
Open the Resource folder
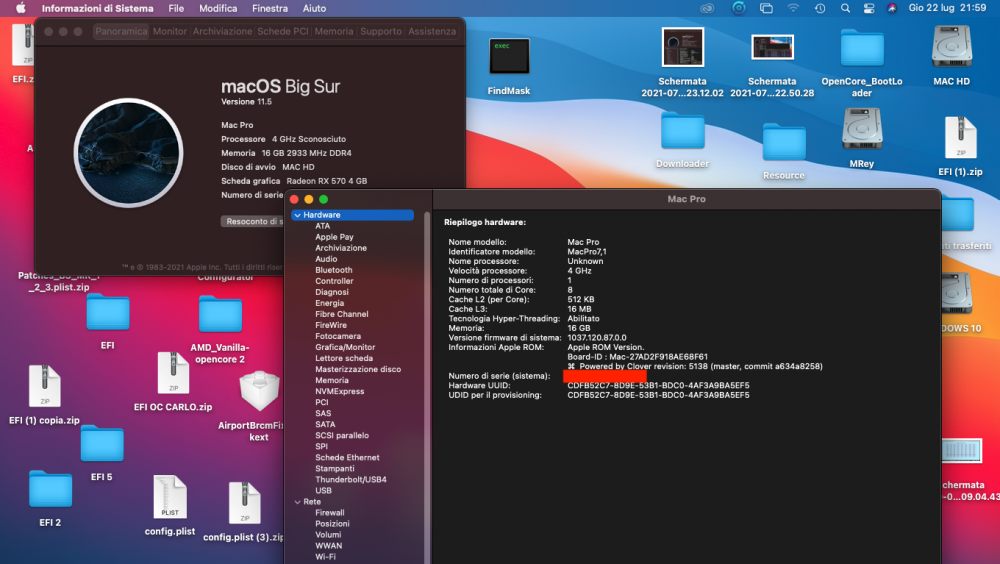point(784,142)
